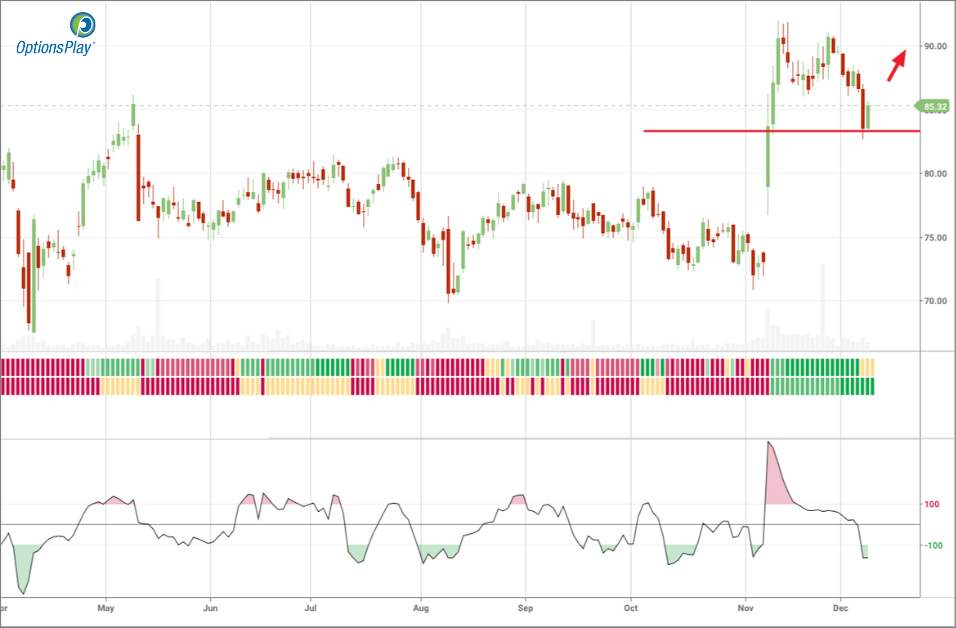Screen dimensions: 956x628
Task: Click the oscillator's 100 level label
Action: 931,505
